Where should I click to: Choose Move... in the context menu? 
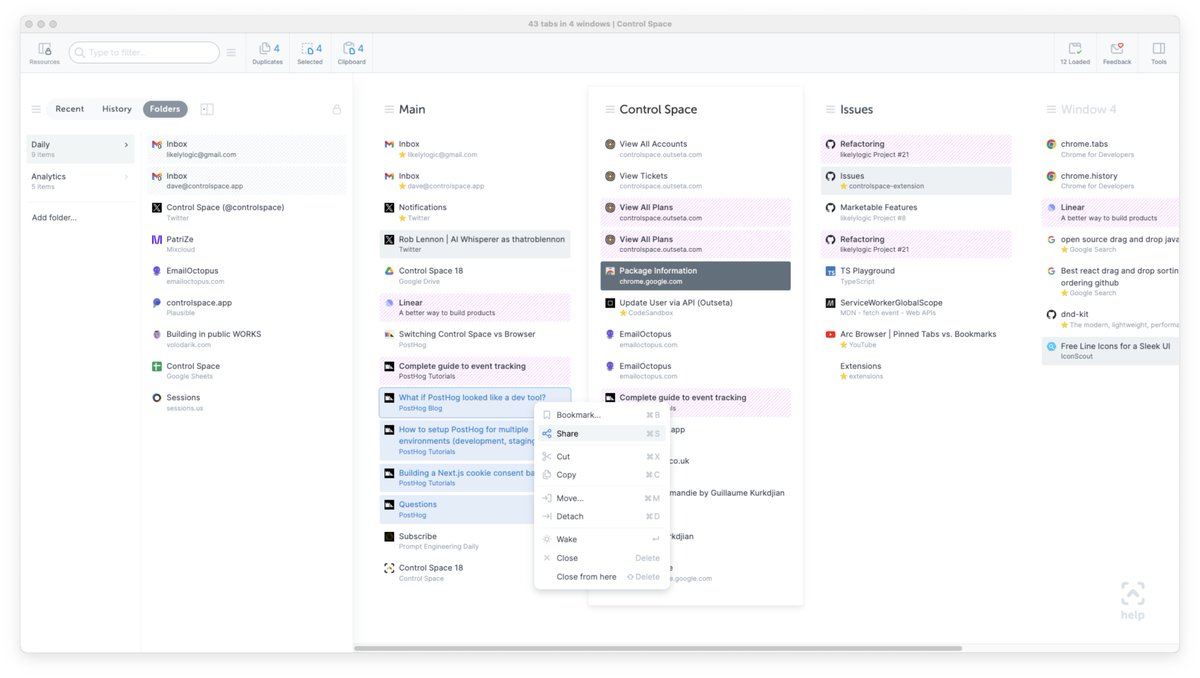pos(602,498)
